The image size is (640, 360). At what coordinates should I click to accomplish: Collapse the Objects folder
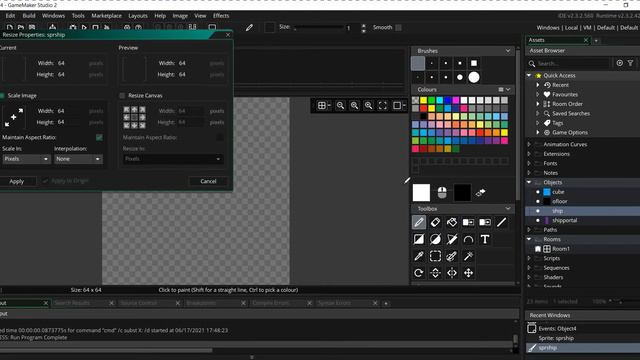[x=529, y=182]
